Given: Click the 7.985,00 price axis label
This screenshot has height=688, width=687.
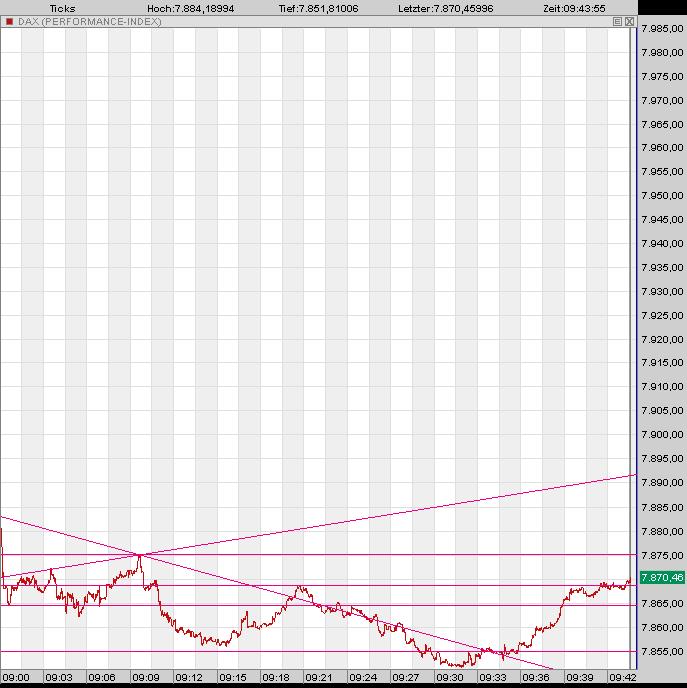Looking at the screenshot, I should pos(661,28).
